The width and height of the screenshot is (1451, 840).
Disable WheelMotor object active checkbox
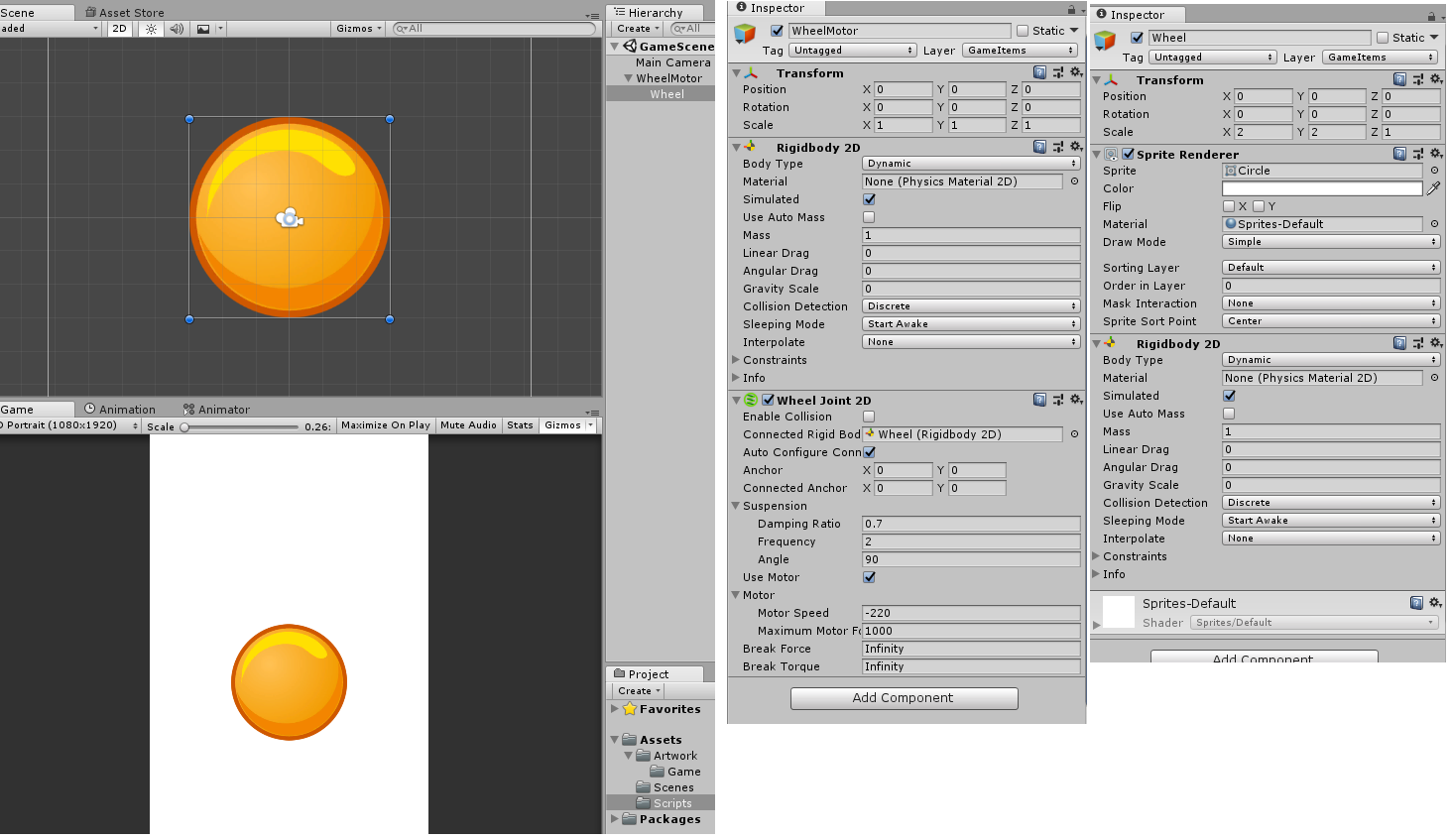pos(777,31)
